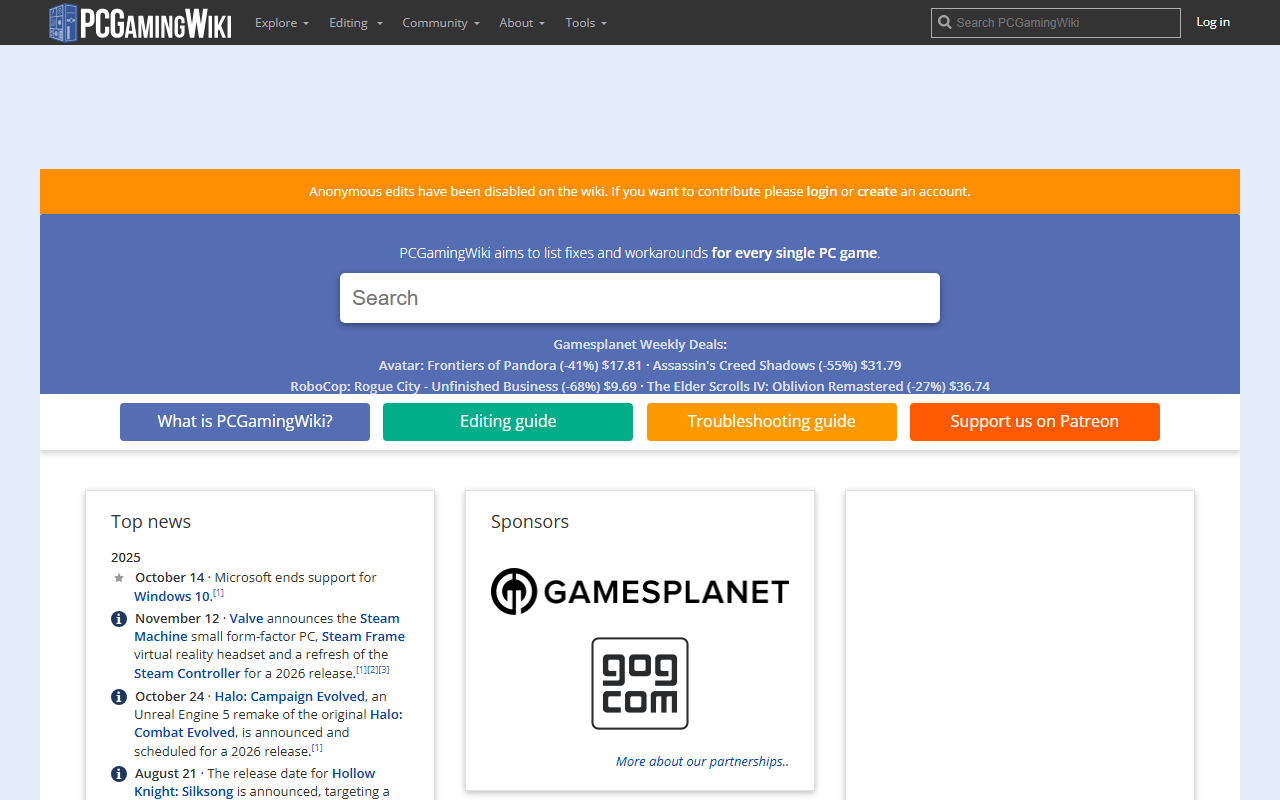Open Avatar: Frontiers of Pandora deal

click(510, 365)
